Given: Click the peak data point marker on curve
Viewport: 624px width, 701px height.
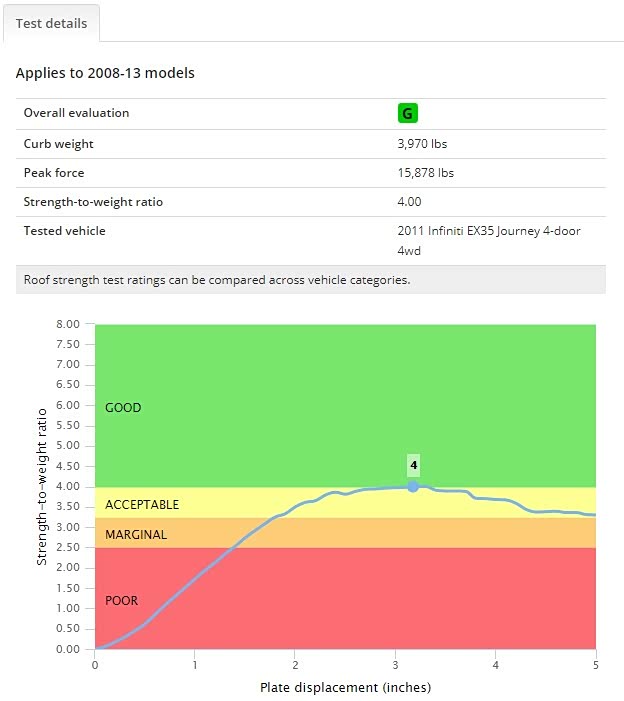Looking at the screenshot, I should click(x=413, y=486).
